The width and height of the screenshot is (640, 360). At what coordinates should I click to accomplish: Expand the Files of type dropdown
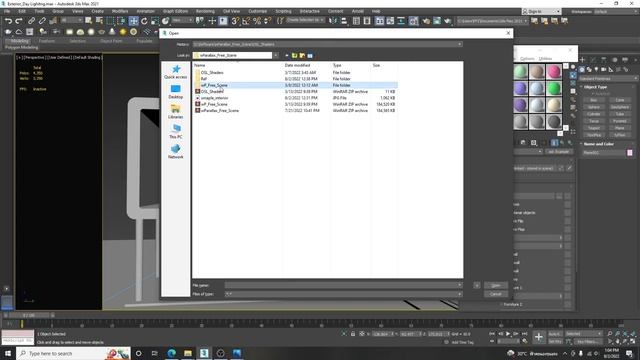pyautogui.click(x=460, y=294)
